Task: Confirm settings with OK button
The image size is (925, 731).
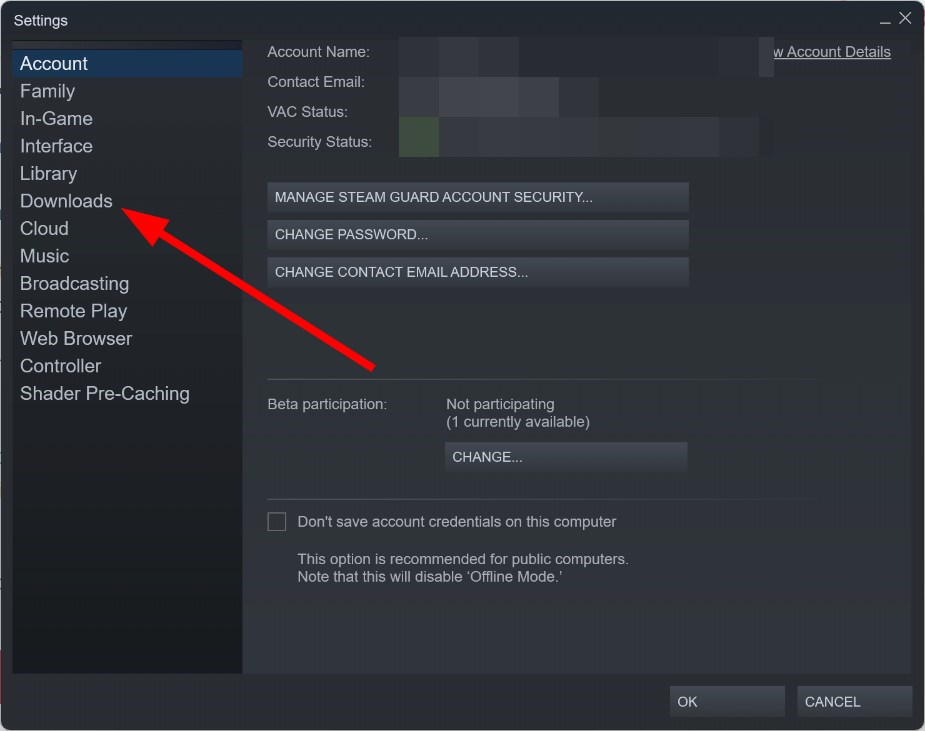Action: (x=727, y=702)
